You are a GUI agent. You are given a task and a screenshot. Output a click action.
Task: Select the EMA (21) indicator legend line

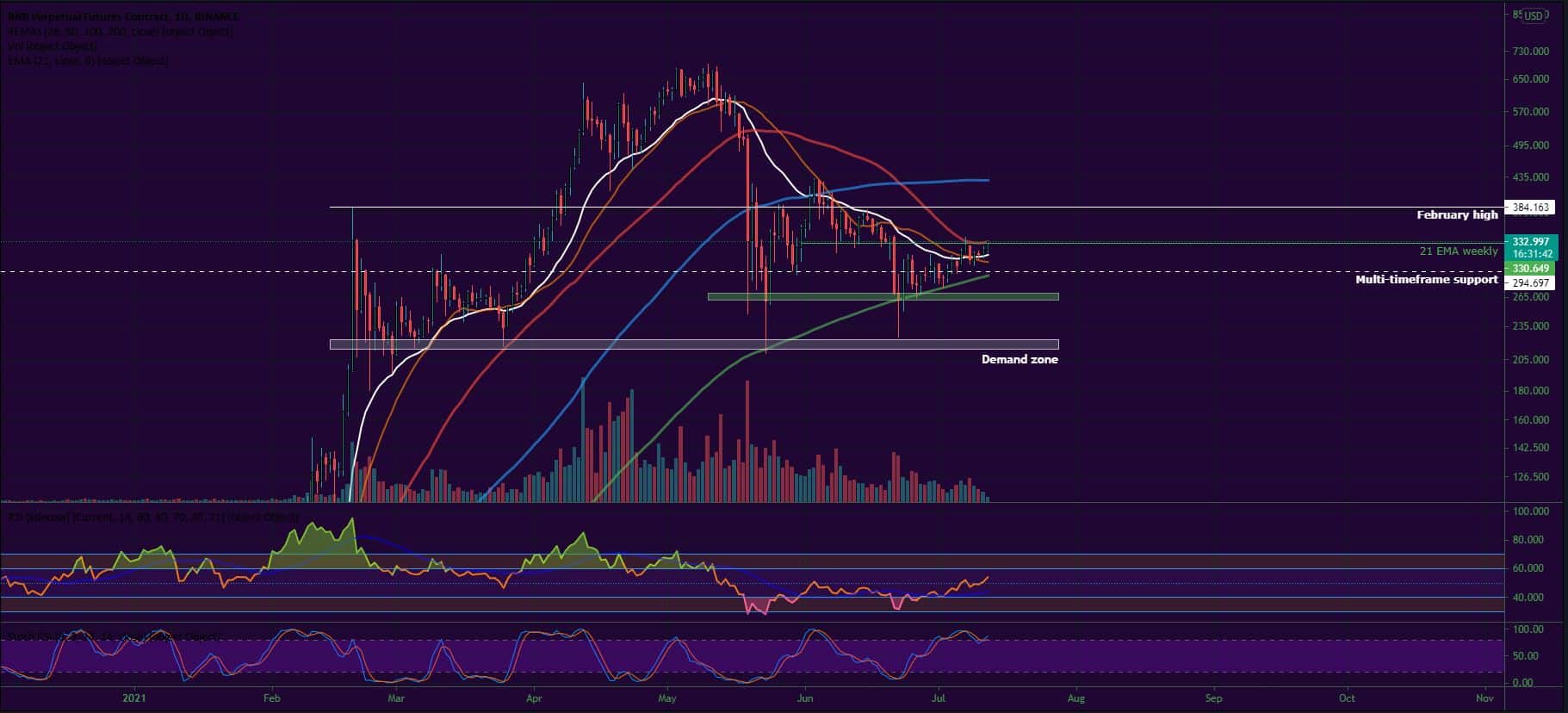coord(88,61)
